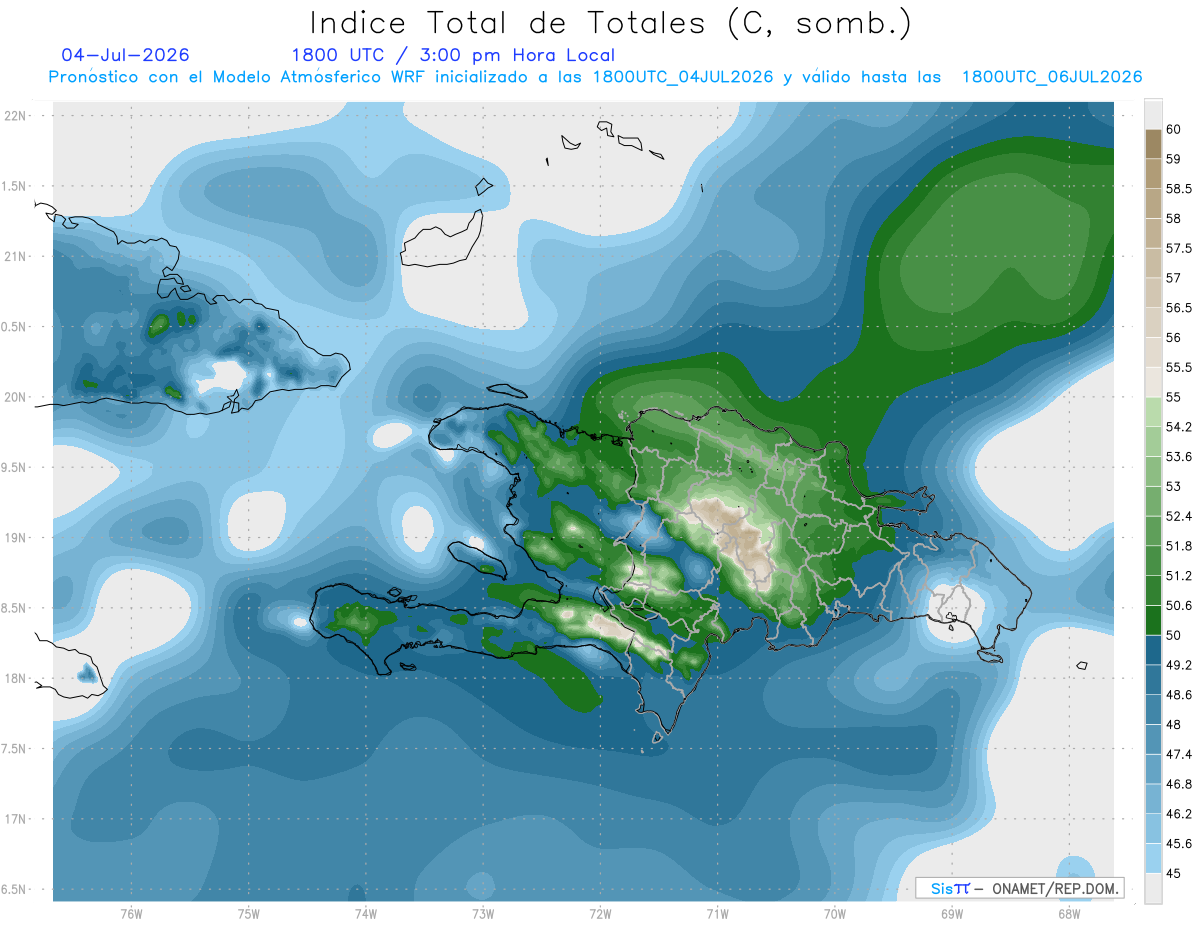This screenshot has height=927, width=1200.
Task: Click the dark green legend swatch between 50 and 50.6
Action: [1153, 621]
